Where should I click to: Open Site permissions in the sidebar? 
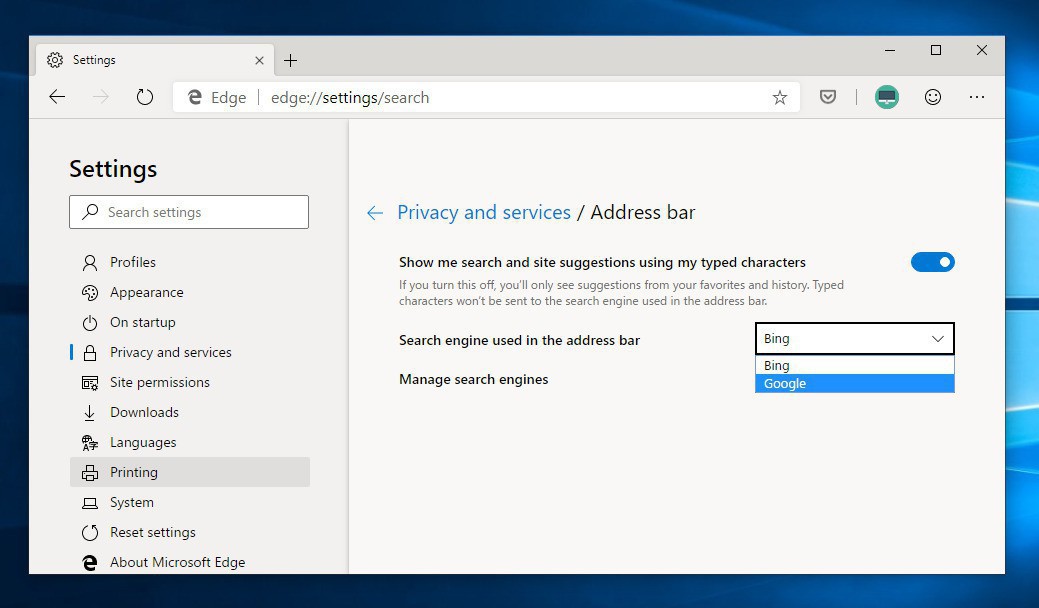click(x=159, y=382)
